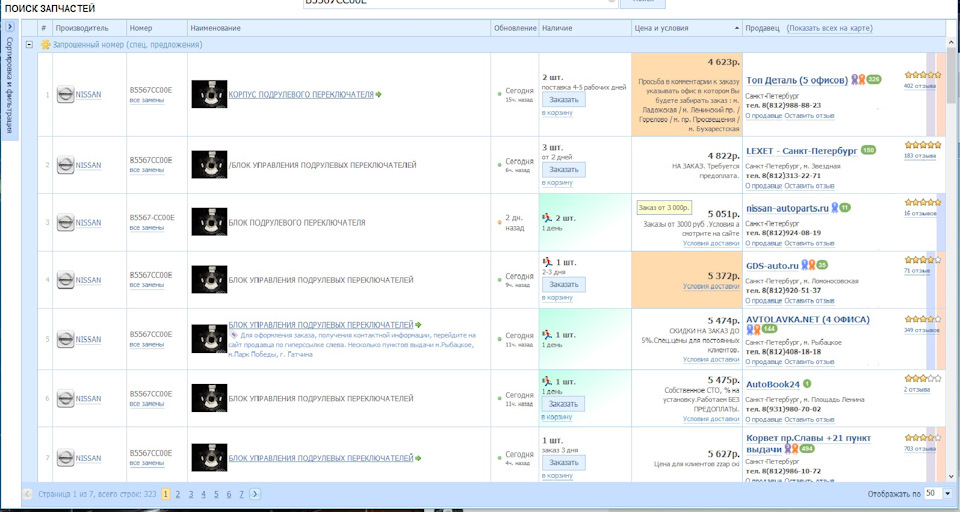The height and width of the screenshot is (512, 960).
Task: Click price '4 623р.' in first row
Action: (x=723, y=62)
